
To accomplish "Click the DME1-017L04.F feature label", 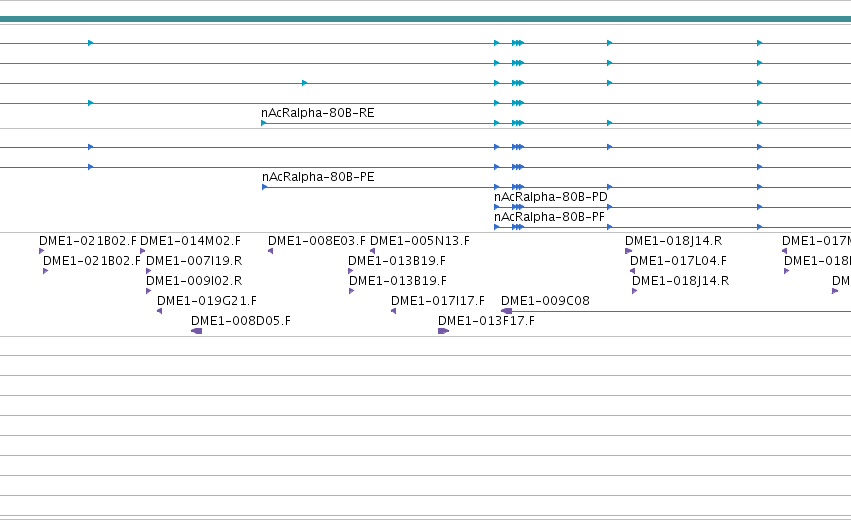I will pyautogui.click(x=678, y=261).
